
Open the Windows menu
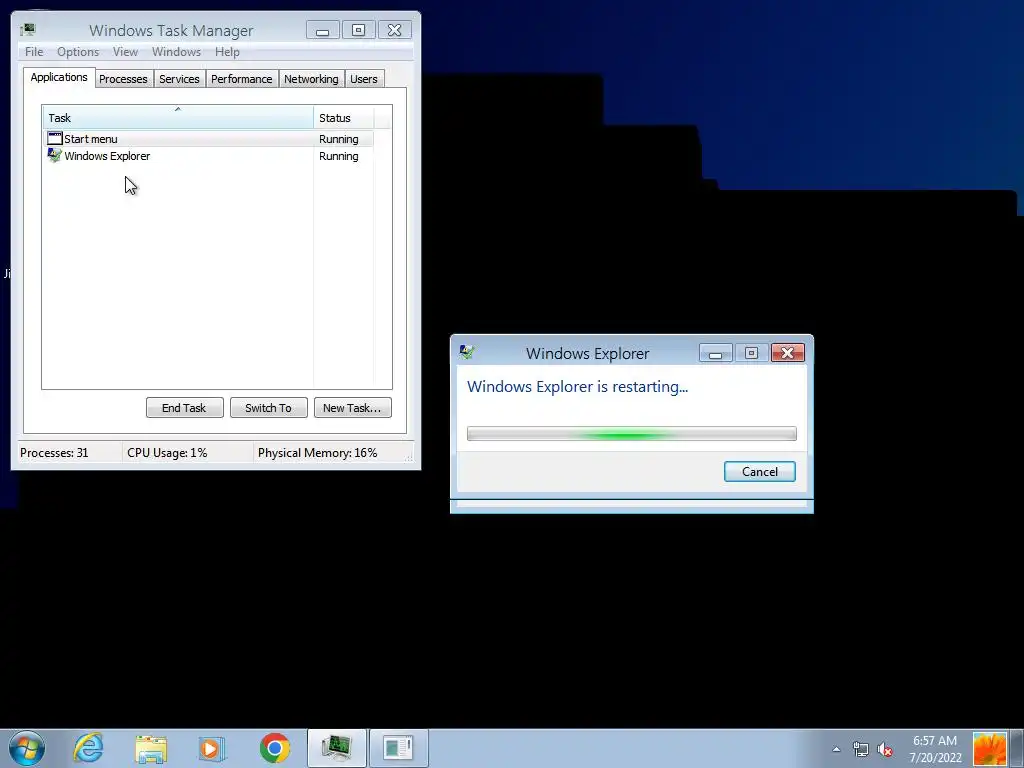(x=176, y=52)
